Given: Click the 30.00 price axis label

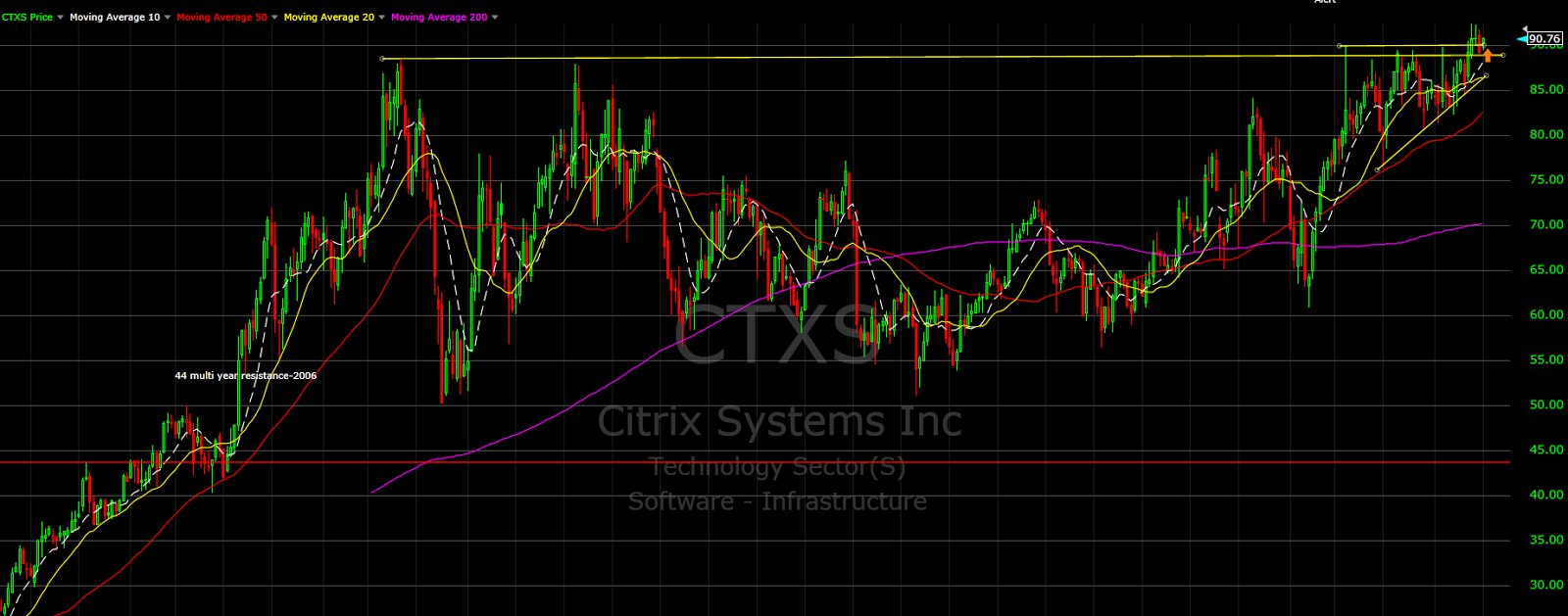Looking at the screenshot, I should pyautogui.click(x=1546, y=586).
